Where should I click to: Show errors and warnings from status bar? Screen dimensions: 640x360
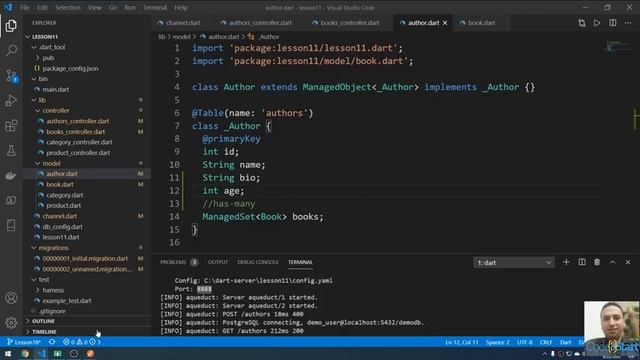(82, 342)
